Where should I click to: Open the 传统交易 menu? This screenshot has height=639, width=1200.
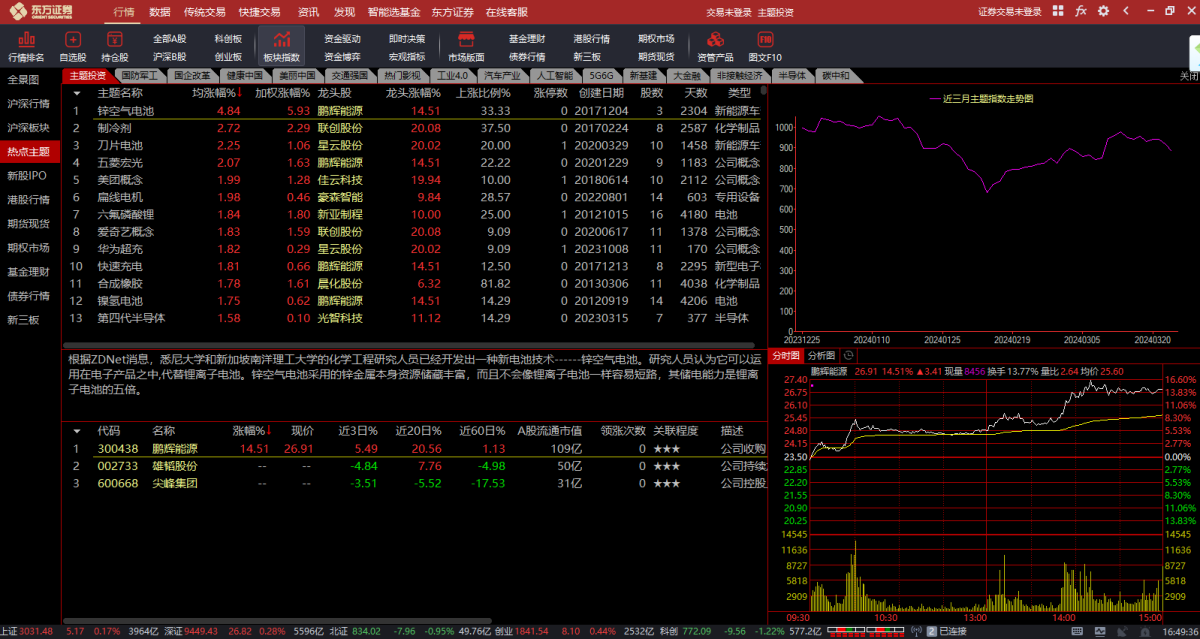[205, 12]
